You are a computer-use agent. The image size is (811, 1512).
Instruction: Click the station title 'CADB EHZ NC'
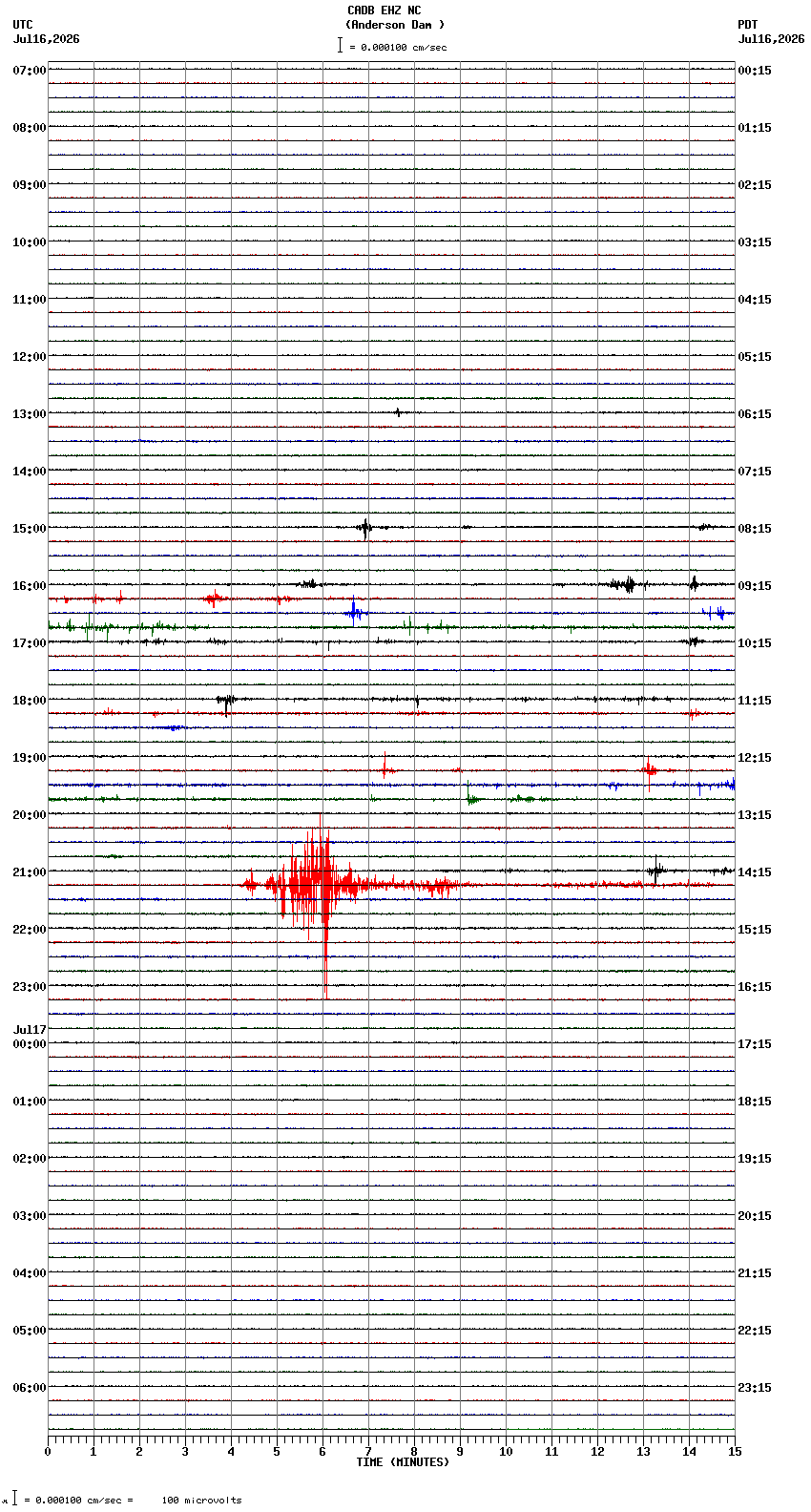384,10
